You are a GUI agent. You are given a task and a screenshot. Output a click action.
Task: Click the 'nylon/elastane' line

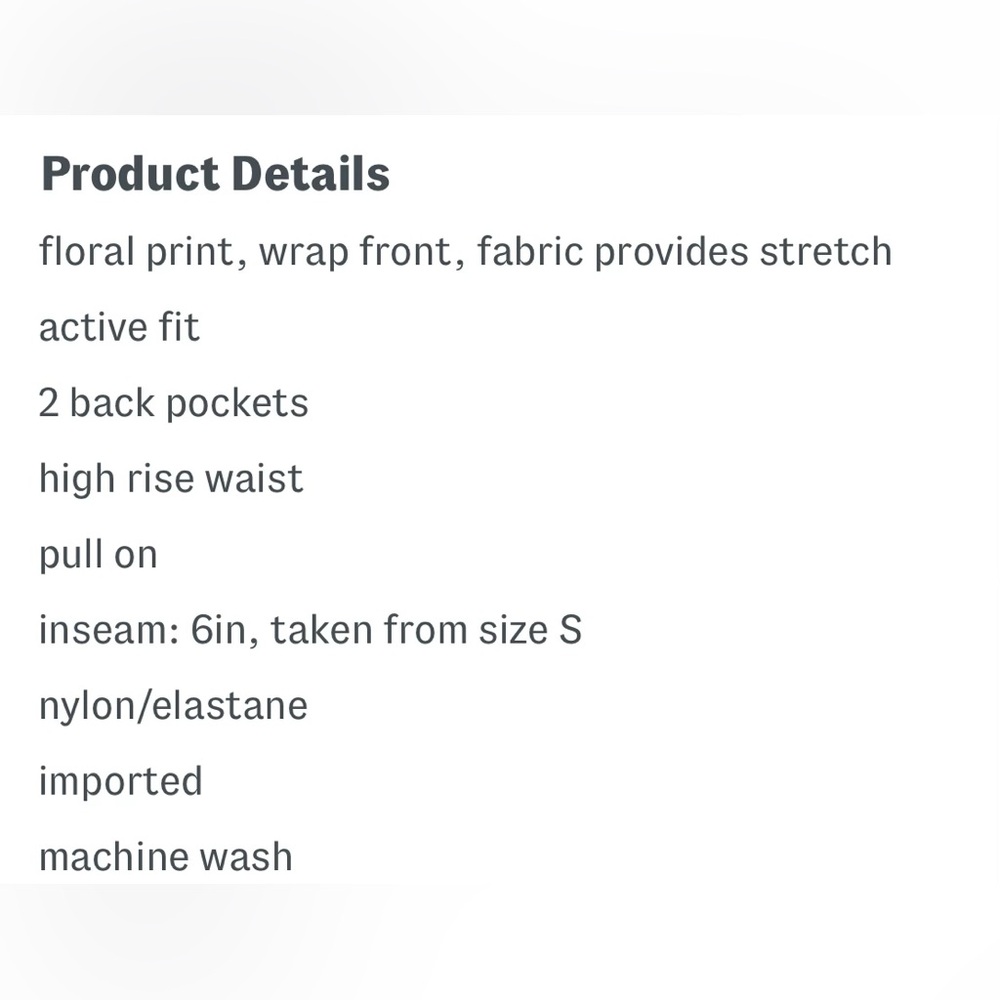coord(173,706)
